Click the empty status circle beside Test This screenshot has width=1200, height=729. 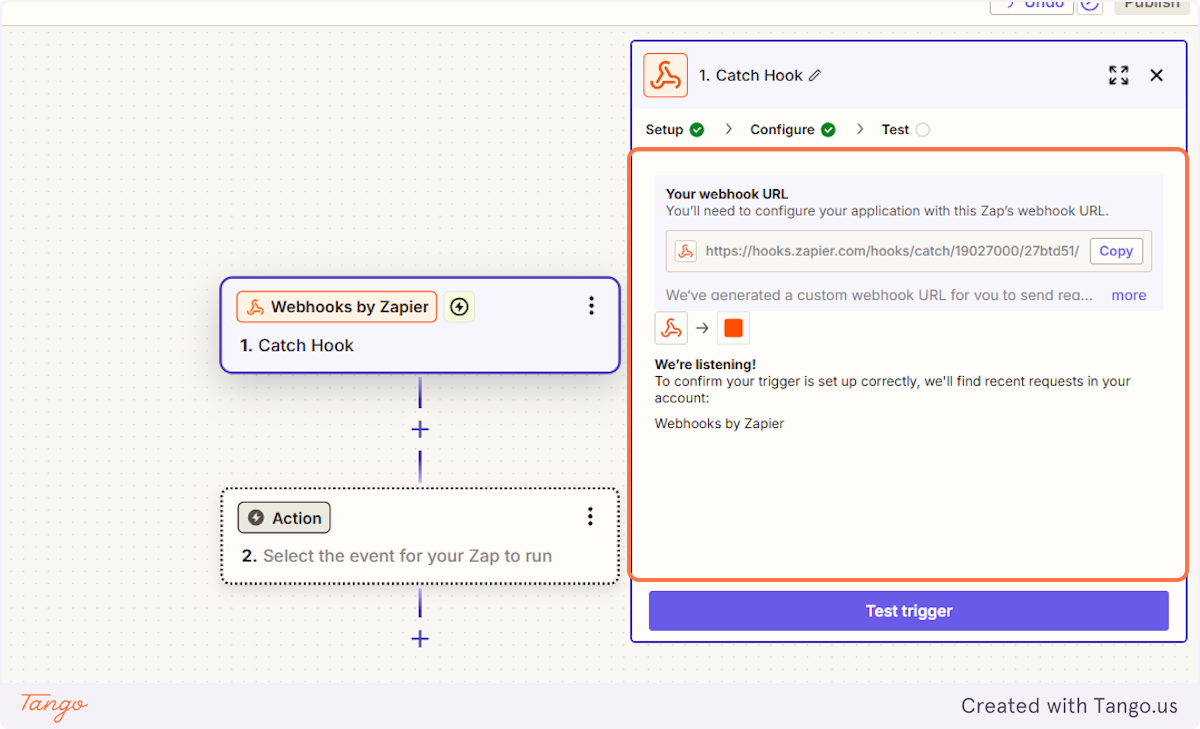coord(922,130)
